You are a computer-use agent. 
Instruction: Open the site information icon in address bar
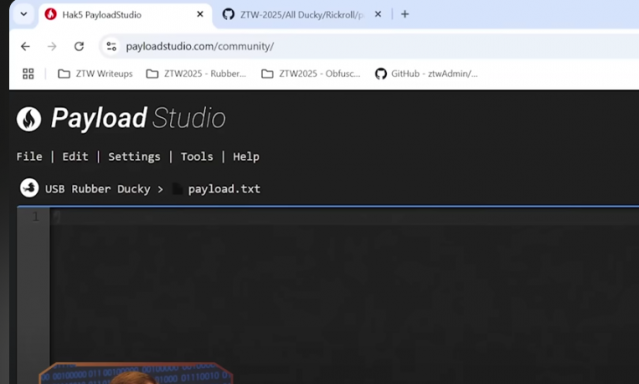pyautogui.click(x=111, y=46)
